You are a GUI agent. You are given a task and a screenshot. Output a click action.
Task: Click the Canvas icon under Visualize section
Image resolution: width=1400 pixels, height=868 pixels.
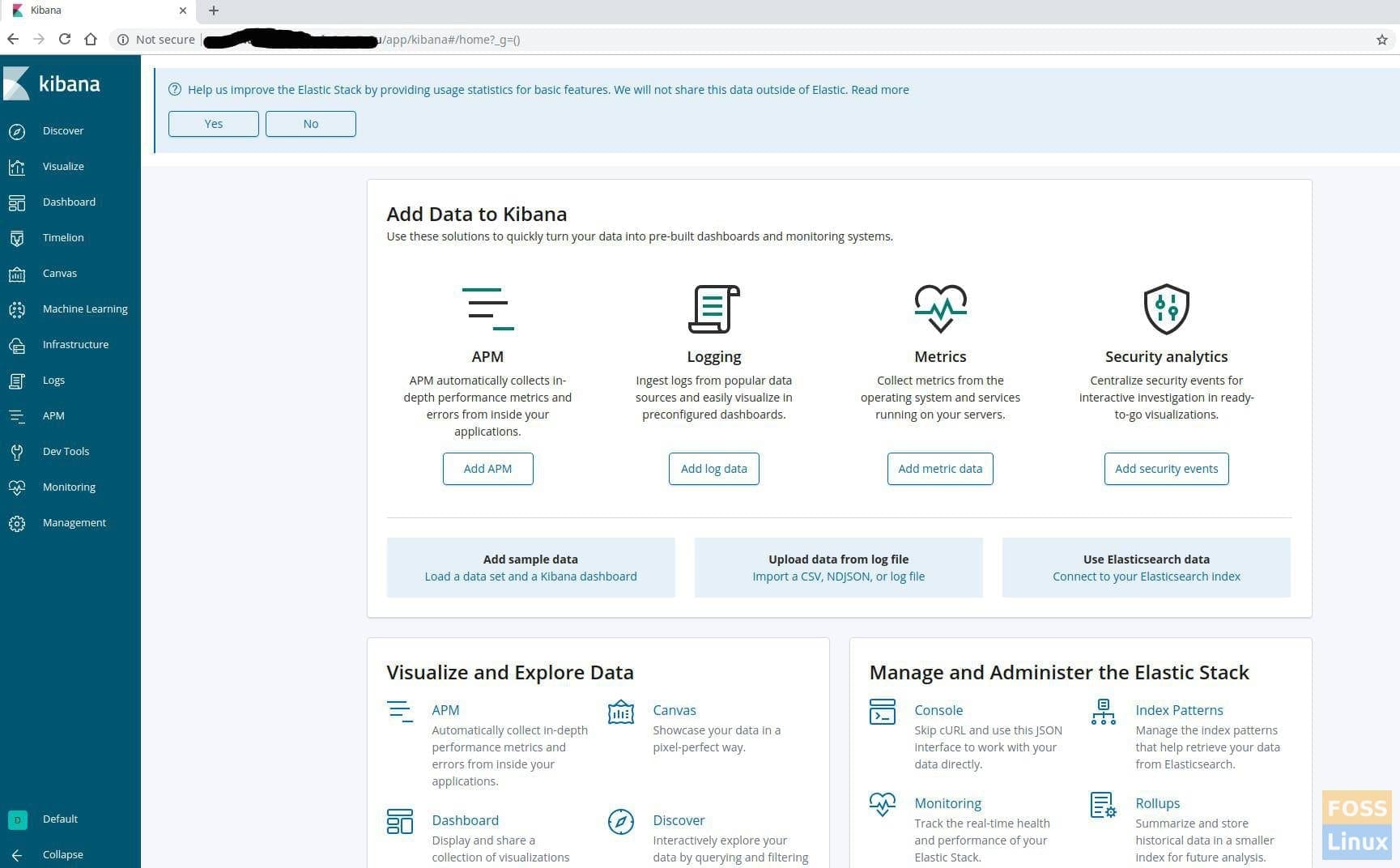[x=620, y=712]
